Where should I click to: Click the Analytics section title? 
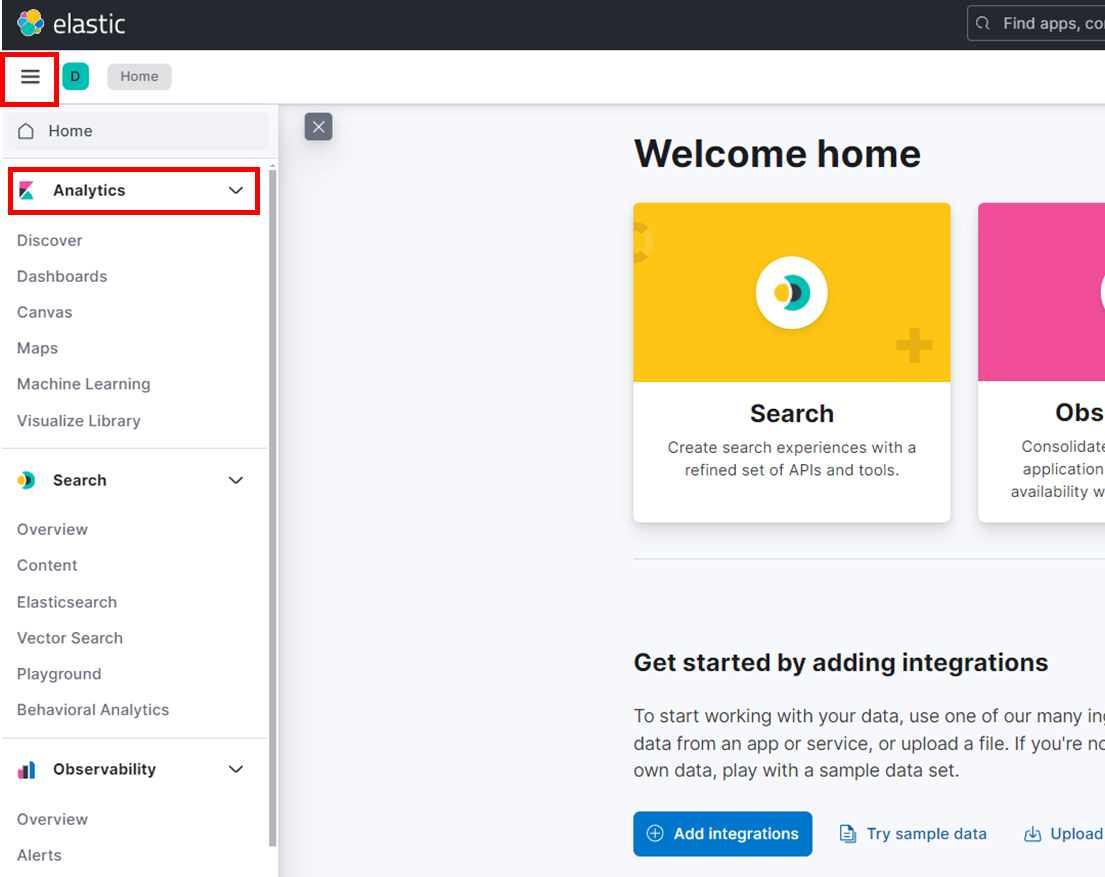coord(89,190)
